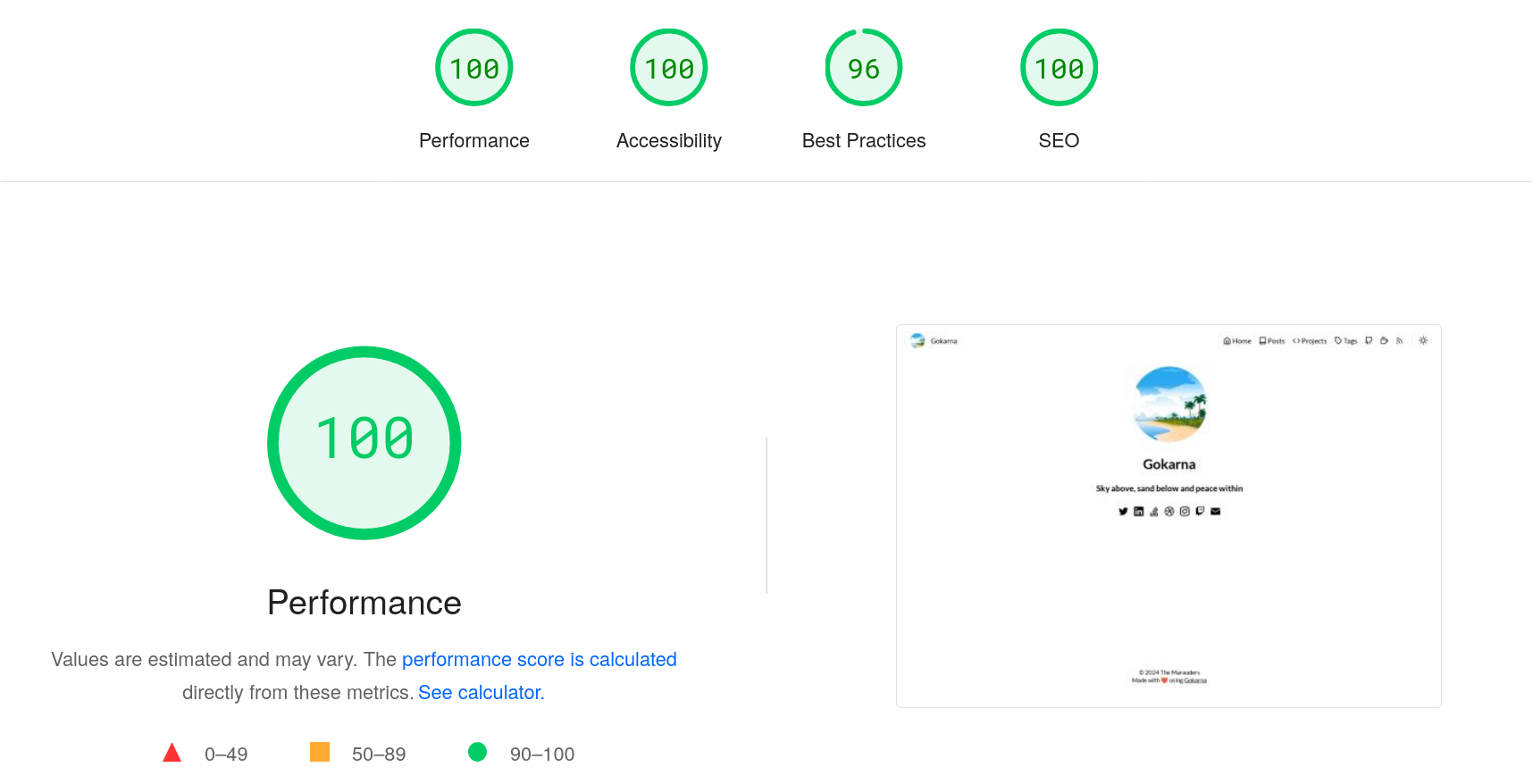Viewport: 1533px width, 784px height.
Task: Click the email envelope icon in preview
Action: [1215, 512]
